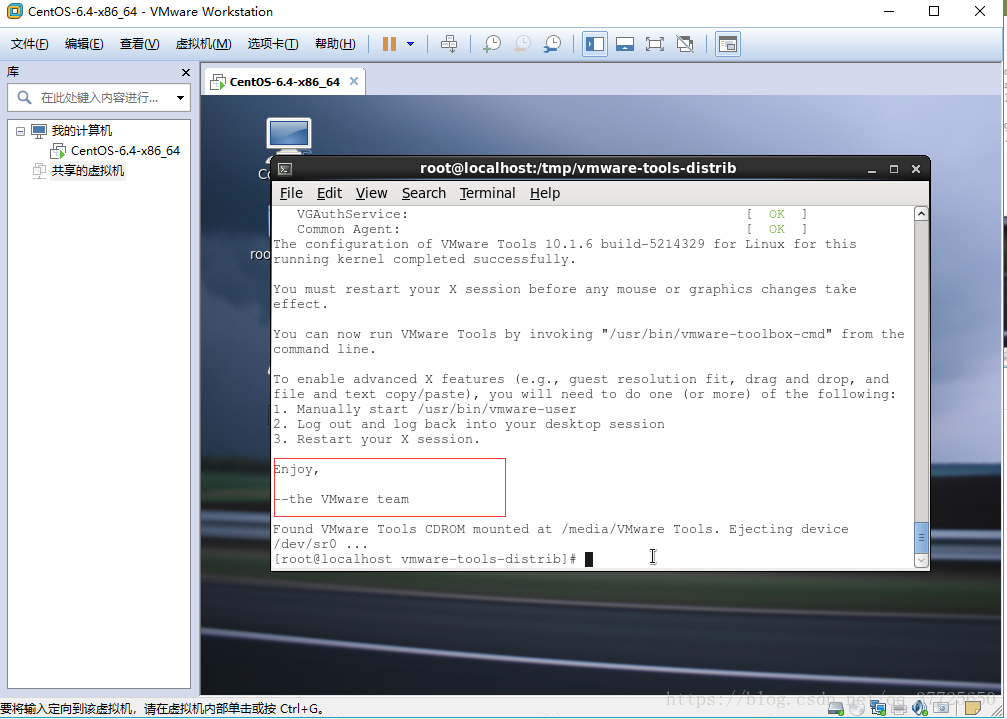Open the 编辑(E) menu
Image resolution: width=1007 pixels, height=719 pixels.
point(84,44)
